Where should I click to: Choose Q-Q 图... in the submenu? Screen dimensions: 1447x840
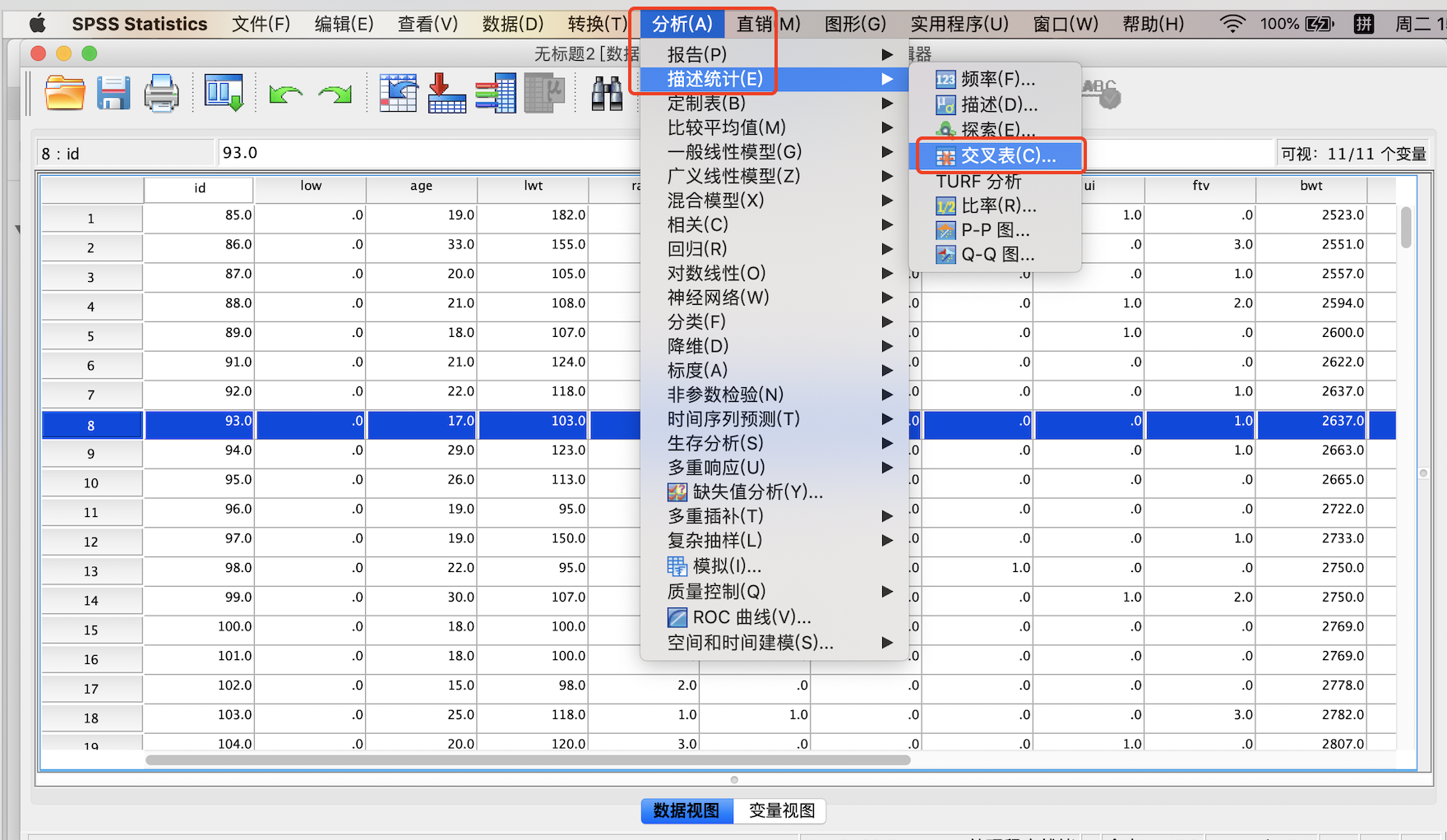[995, 255]
